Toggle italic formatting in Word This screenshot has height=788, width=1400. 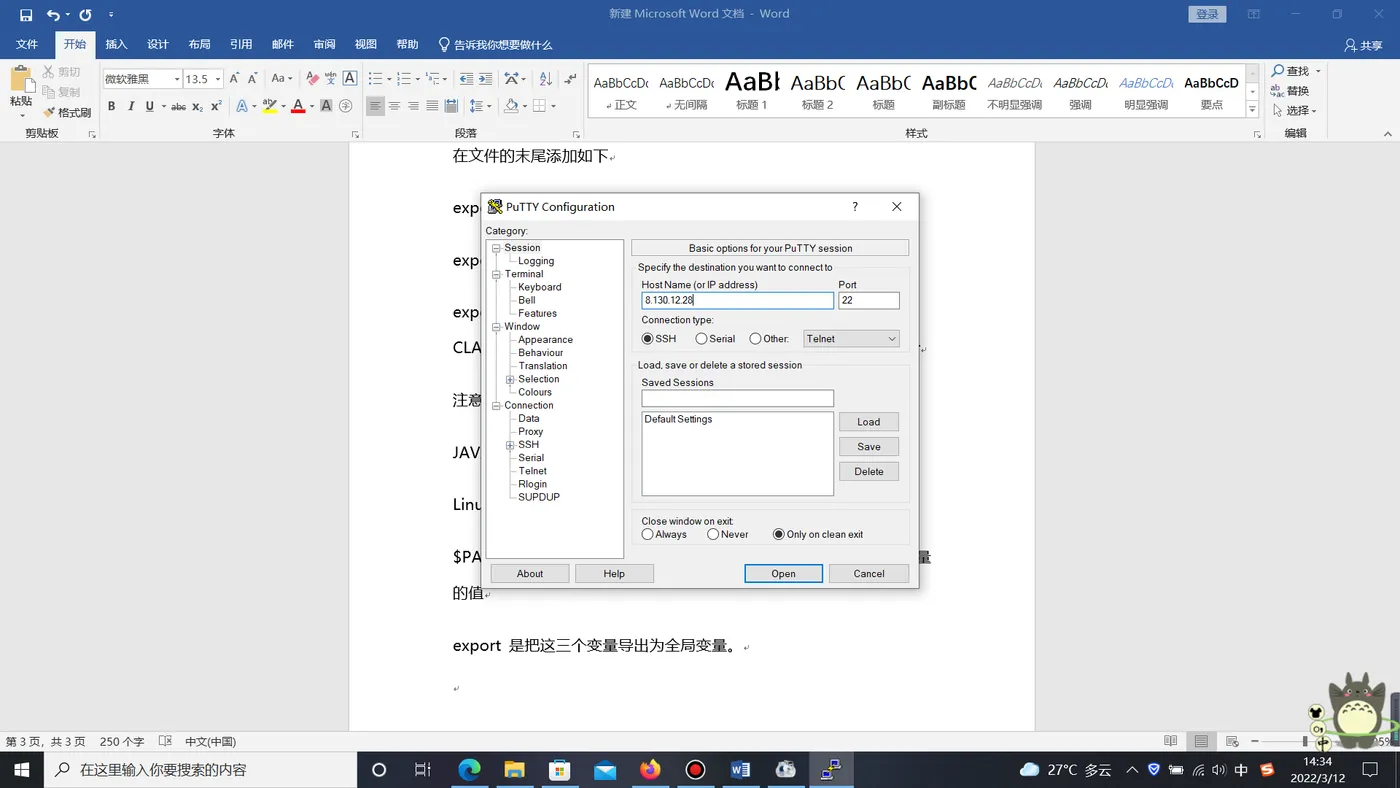tap(130, 106)
